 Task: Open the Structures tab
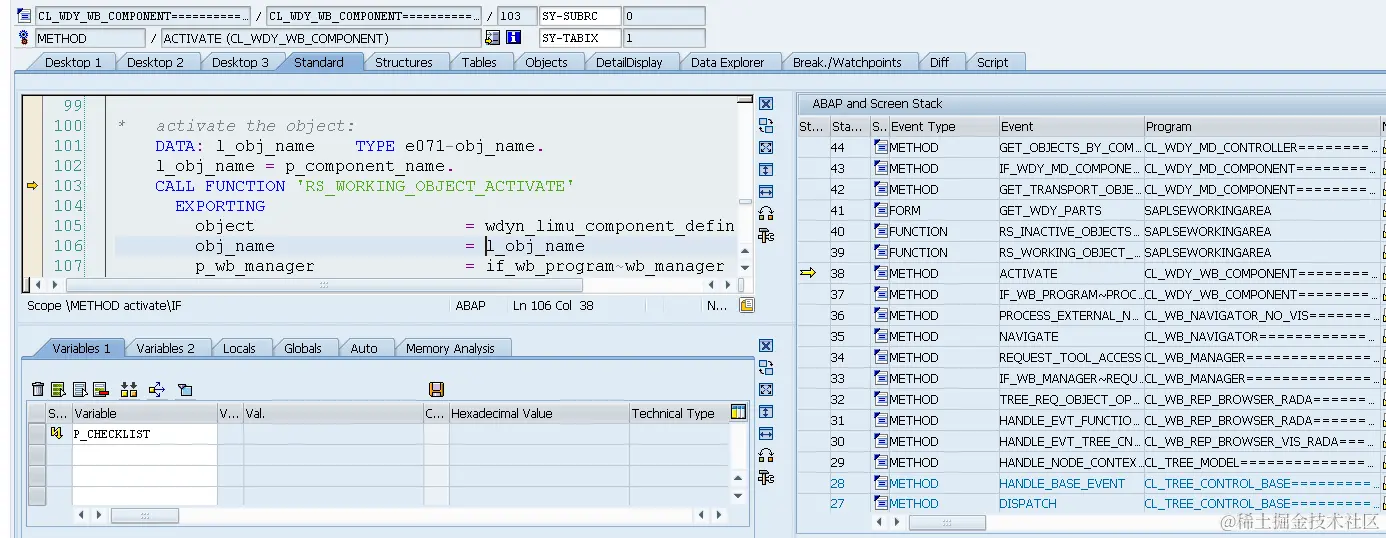(402, 62)
